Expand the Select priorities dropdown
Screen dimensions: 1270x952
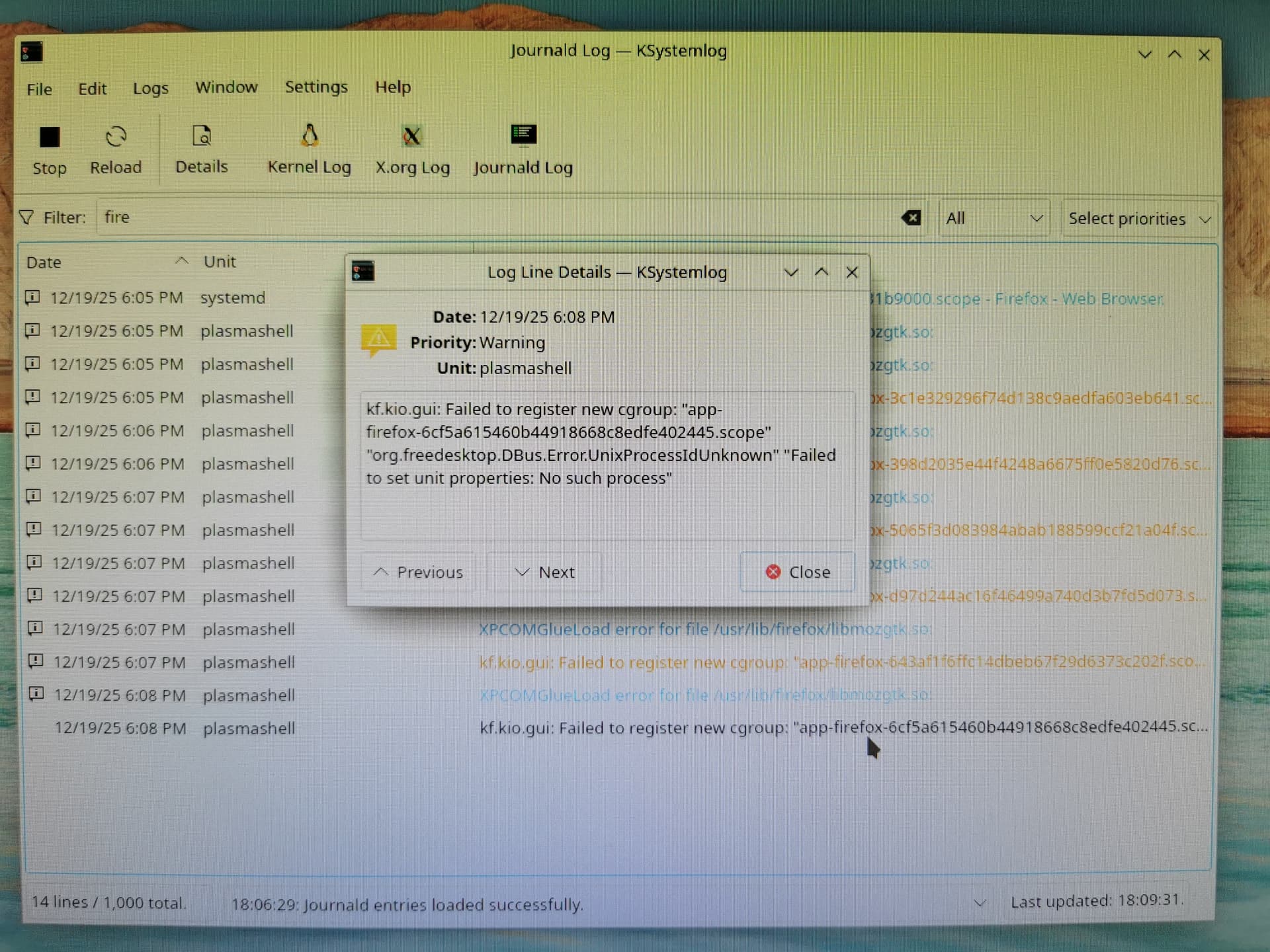tap(1138, 219)
